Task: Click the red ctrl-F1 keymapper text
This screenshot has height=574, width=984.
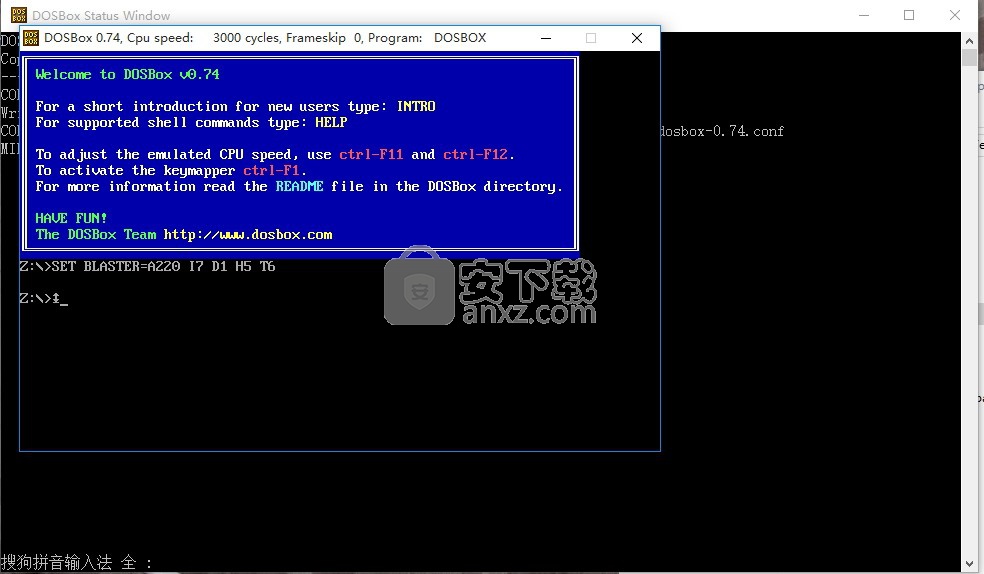Action: pyautogui.click(x=271, y=170)
